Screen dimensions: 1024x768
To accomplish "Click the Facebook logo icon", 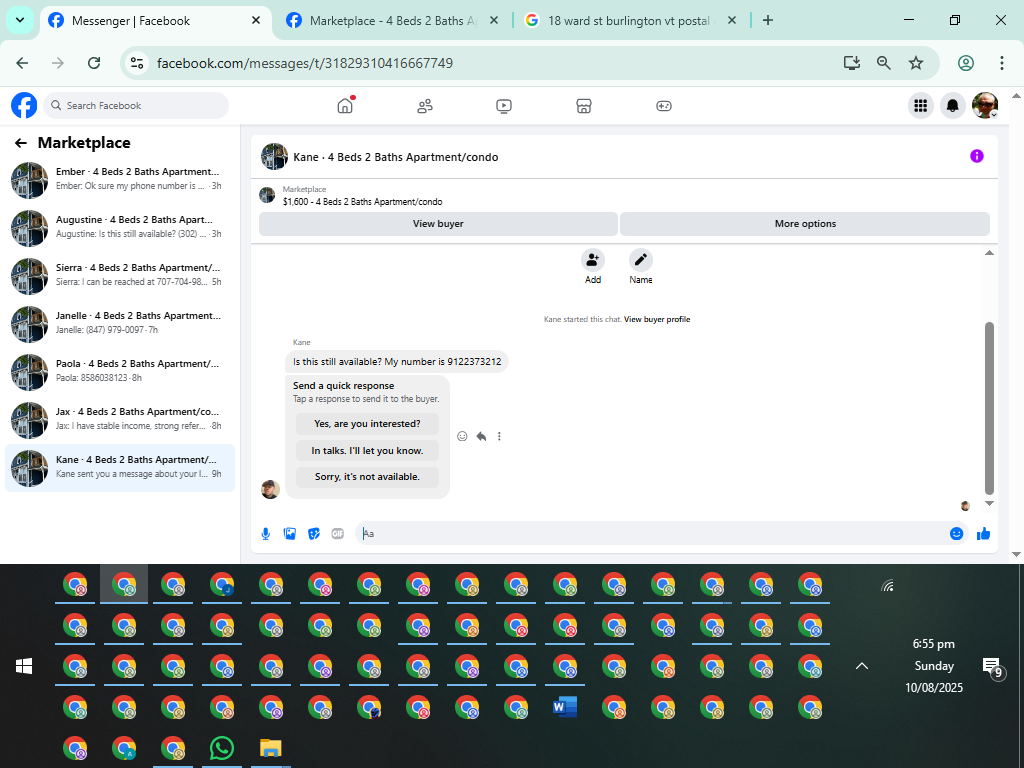I will 24,105.
